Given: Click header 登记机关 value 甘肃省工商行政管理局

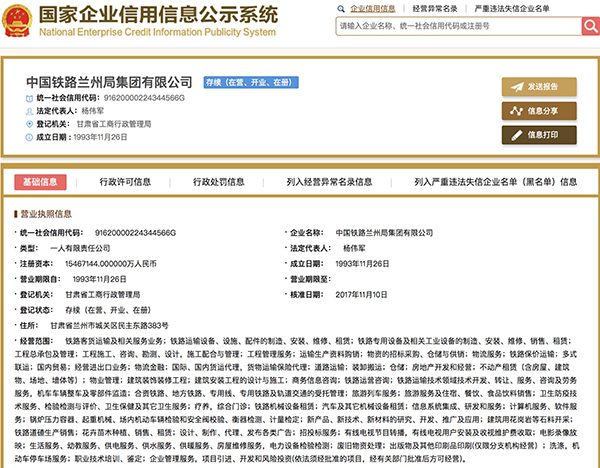Looking at the screenshot, I should pos(114,124).
